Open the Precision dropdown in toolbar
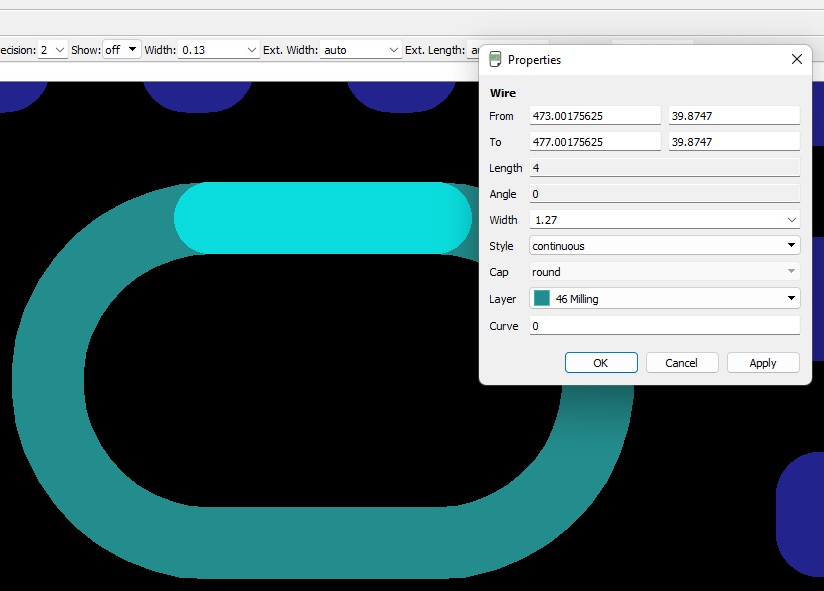 [x=53, y=50]
